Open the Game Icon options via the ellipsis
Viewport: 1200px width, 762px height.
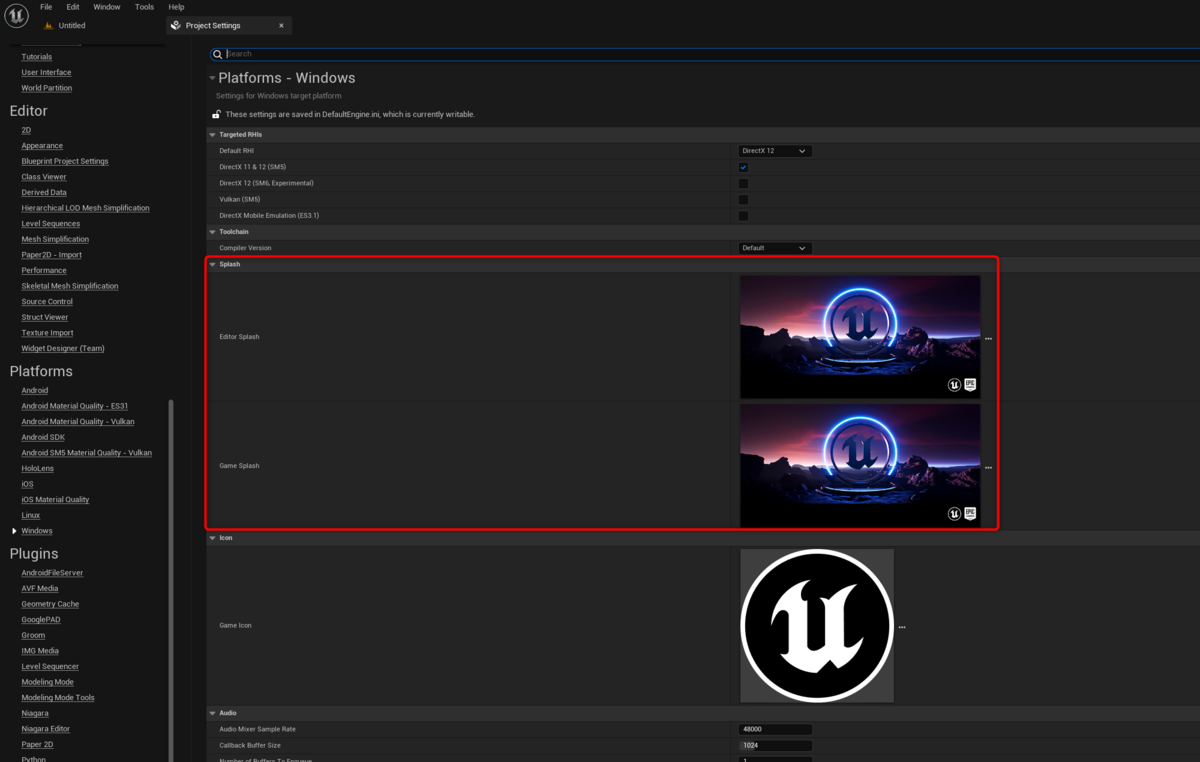pos(901,626)
